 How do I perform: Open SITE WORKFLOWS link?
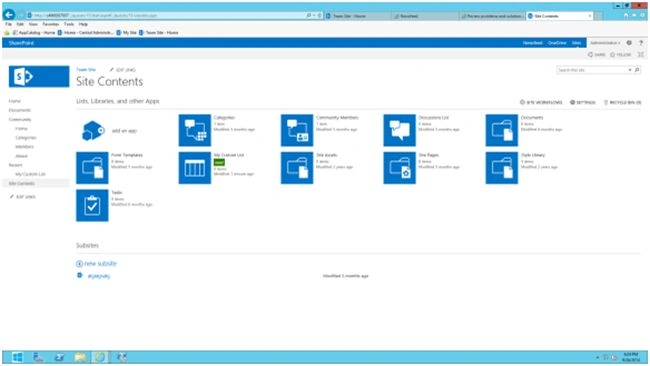coord(541,102)
